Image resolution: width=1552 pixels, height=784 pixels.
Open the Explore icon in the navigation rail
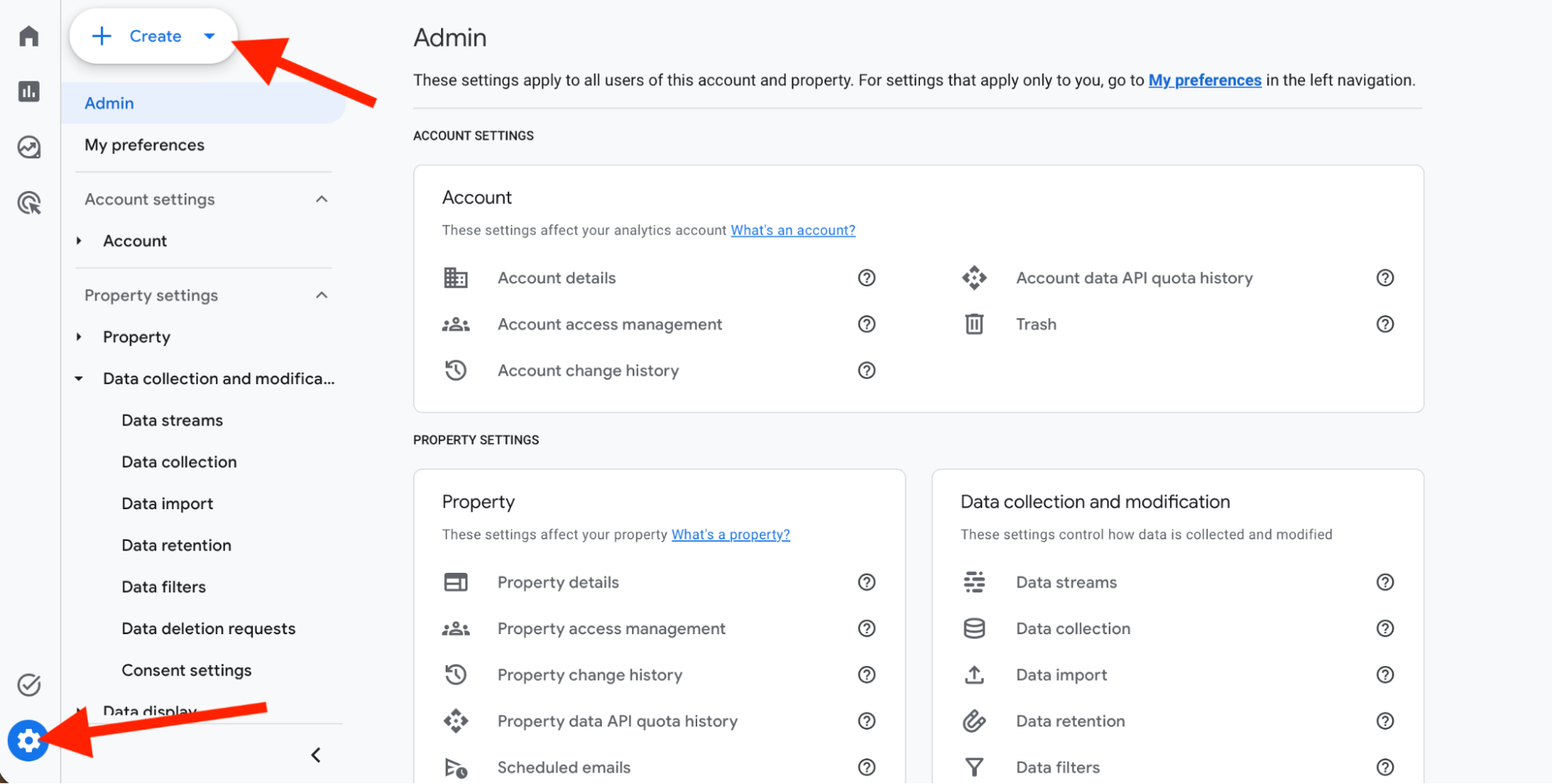point(28,147)
